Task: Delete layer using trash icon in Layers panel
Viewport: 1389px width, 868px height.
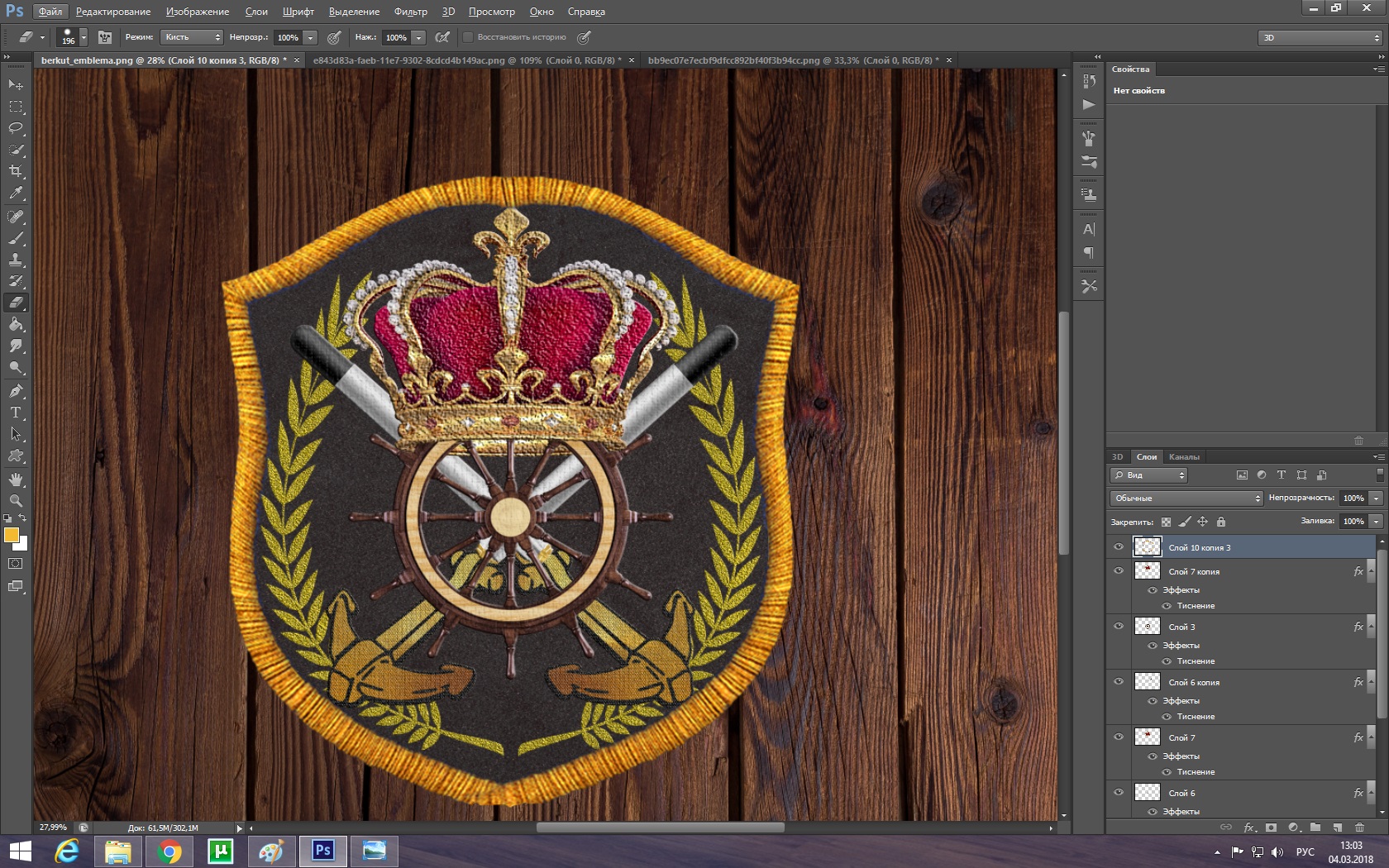Action: coord(1359,827)
